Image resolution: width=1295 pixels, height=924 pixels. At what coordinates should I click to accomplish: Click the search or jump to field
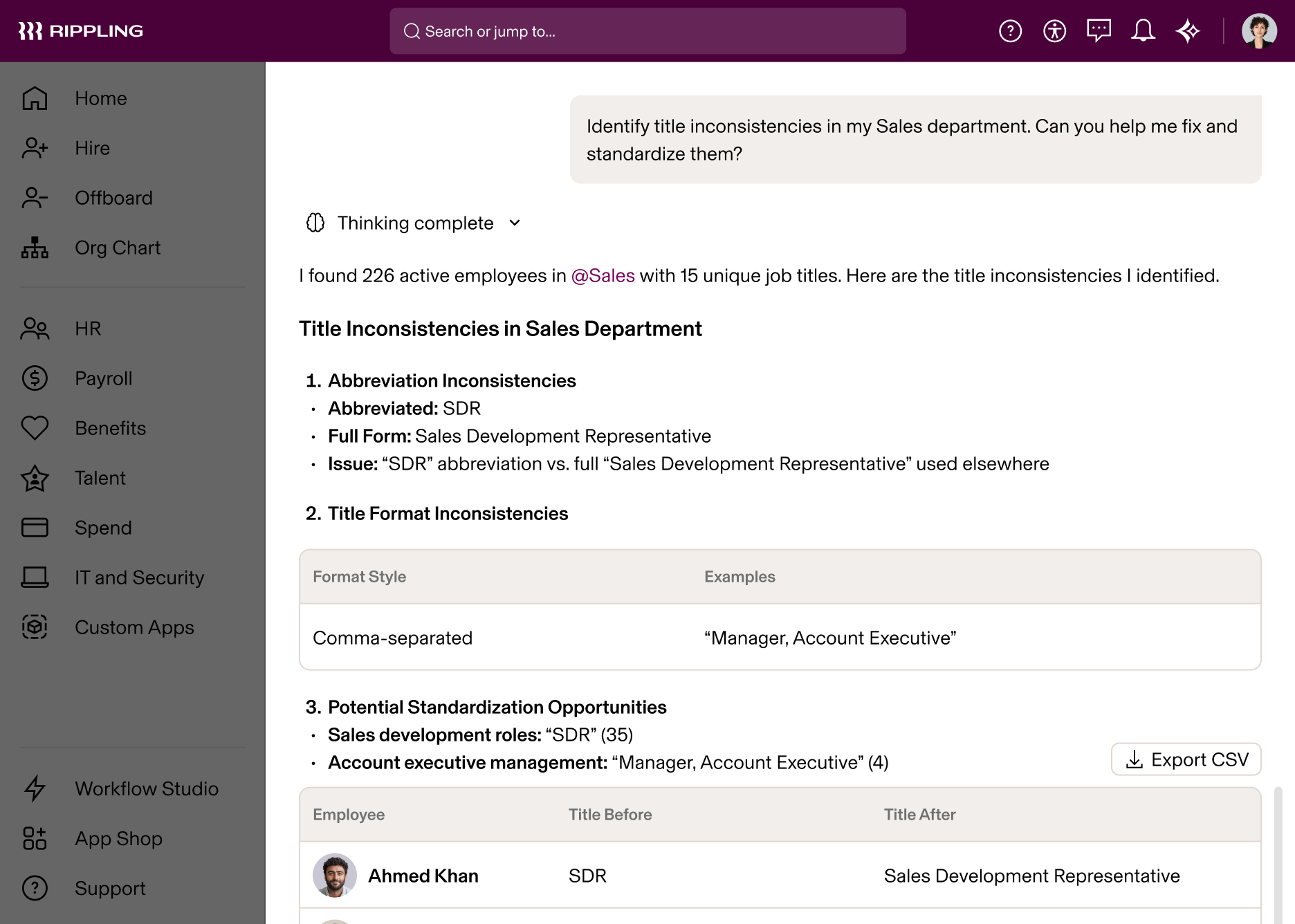tap(647, 31)
